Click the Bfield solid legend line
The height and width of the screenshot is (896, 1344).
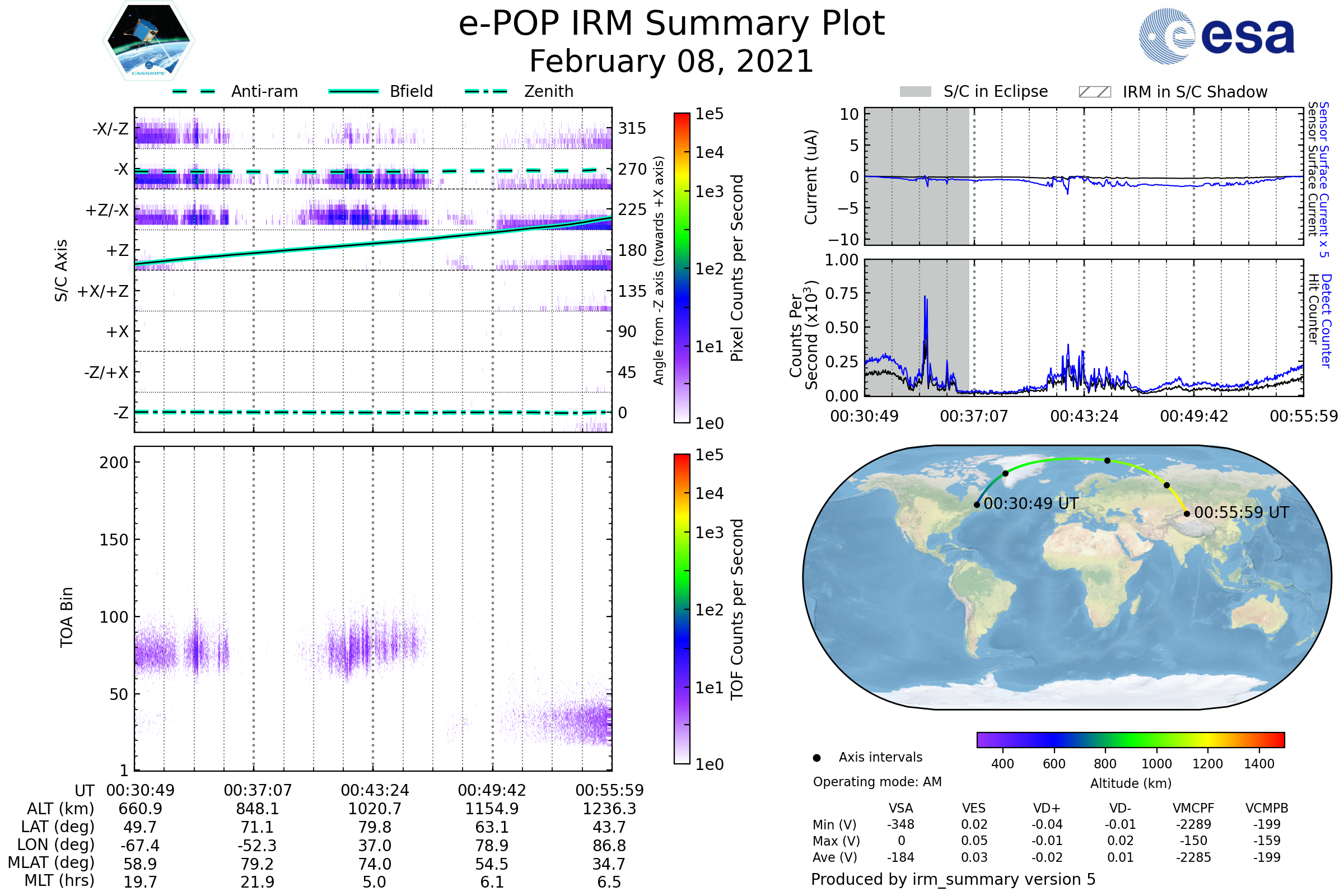point(353,91)
